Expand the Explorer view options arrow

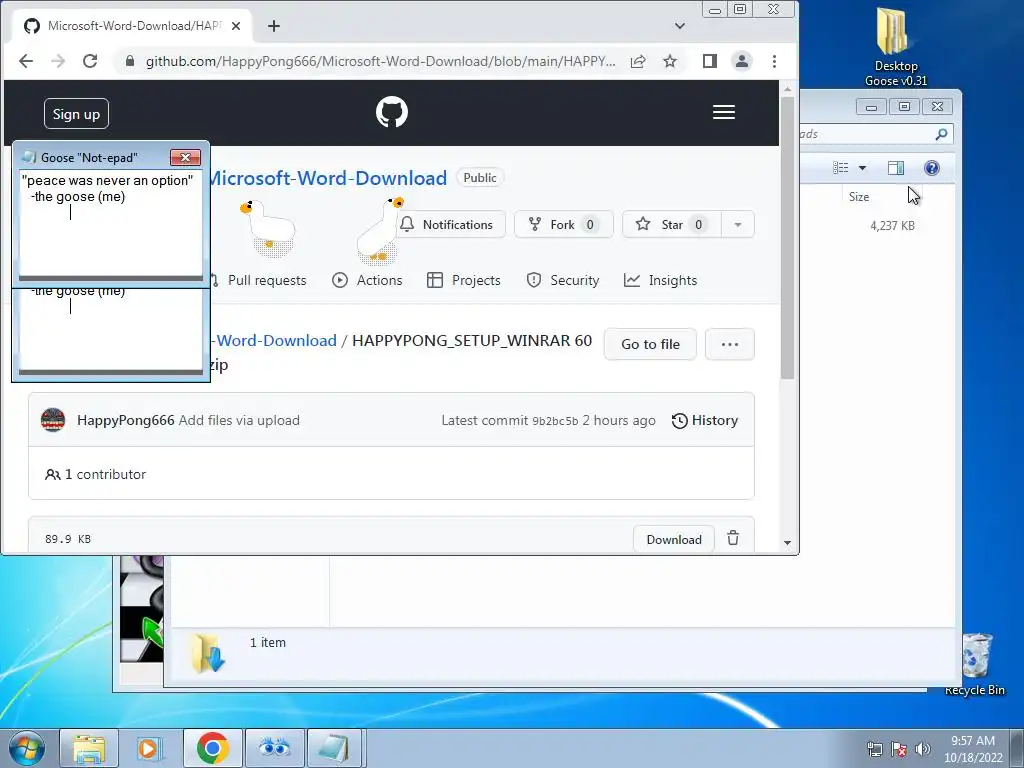click(863, 168)
